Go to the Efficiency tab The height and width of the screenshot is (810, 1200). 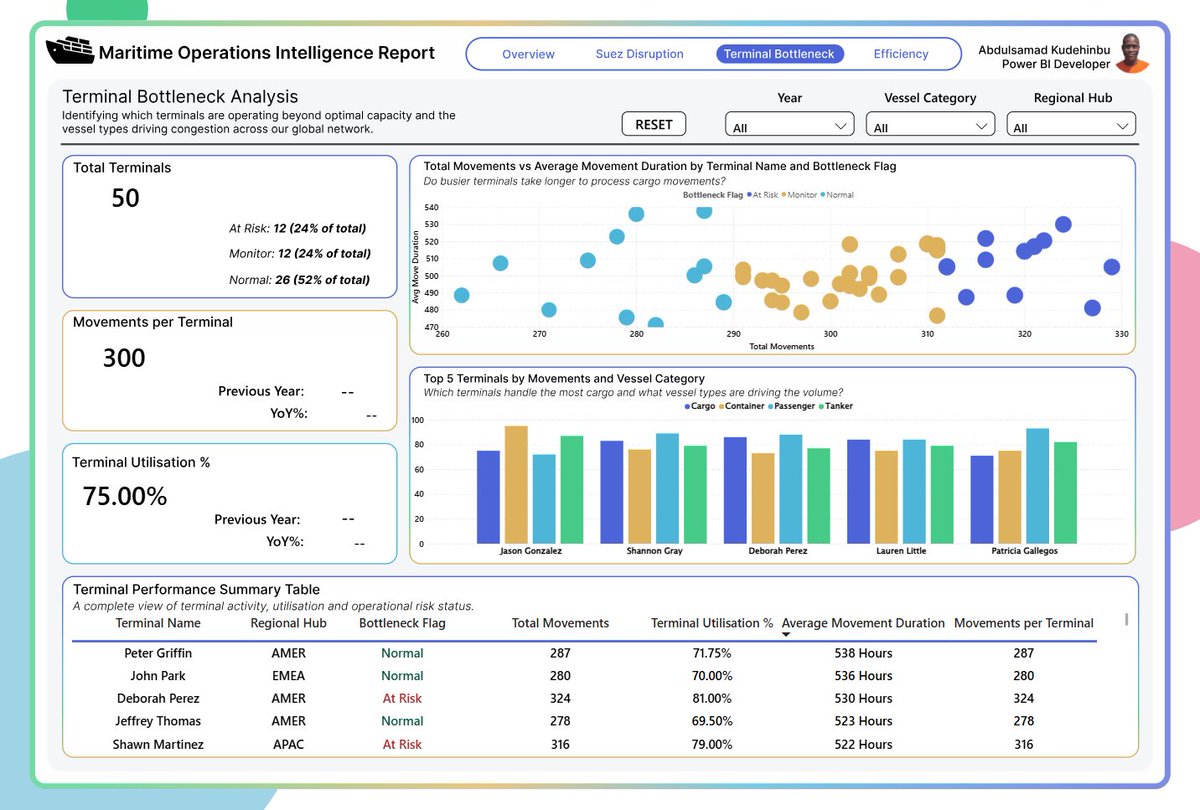(x=901, y=54)
